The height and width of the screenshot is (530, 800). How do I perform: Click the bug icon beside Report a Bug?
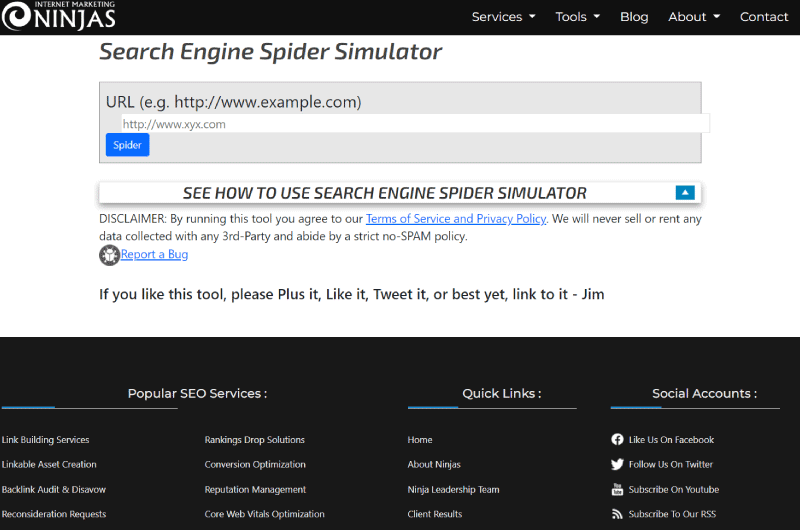pyautogui.click(x=109, y=255)
